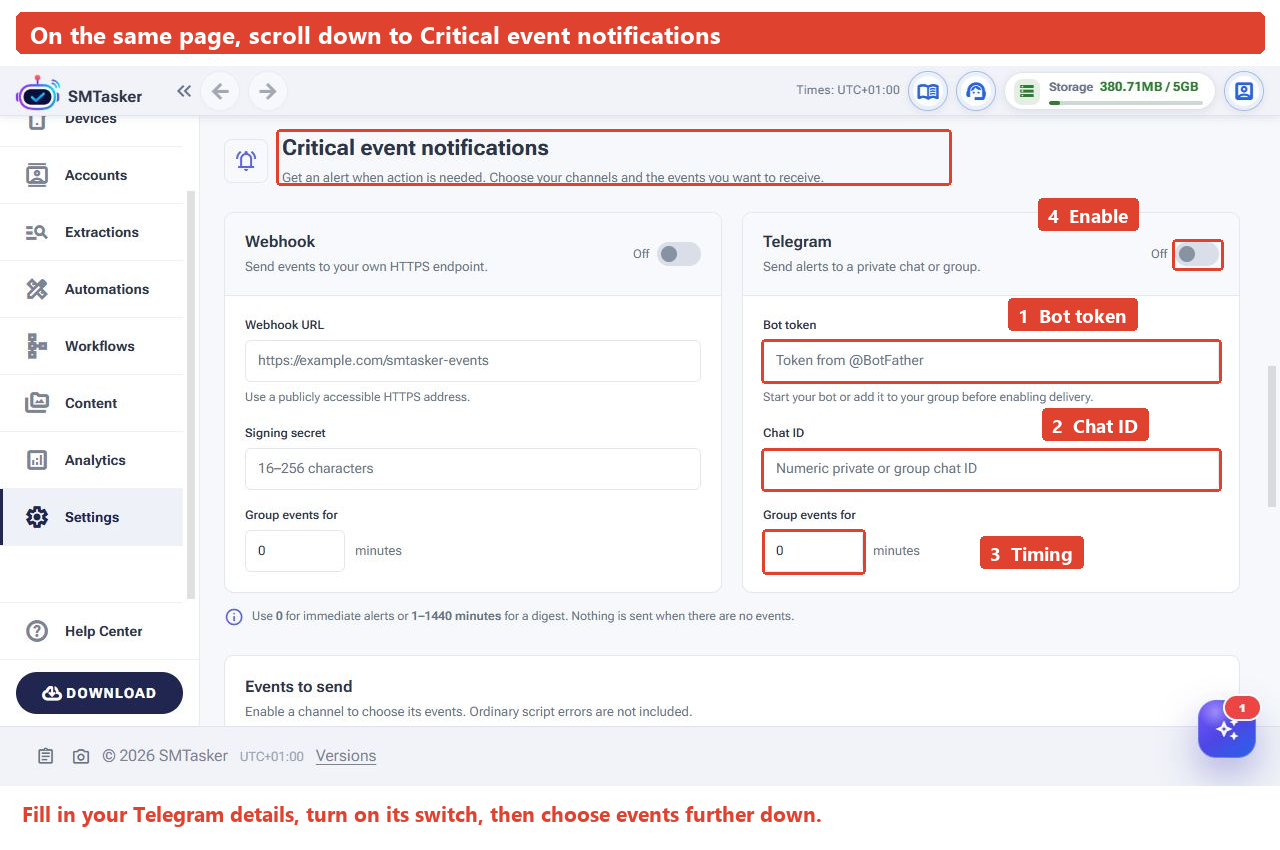1280x850 pixels.
Task: Click the bell icon beside Critical event notifications
Action: click(x=246, y=160)
